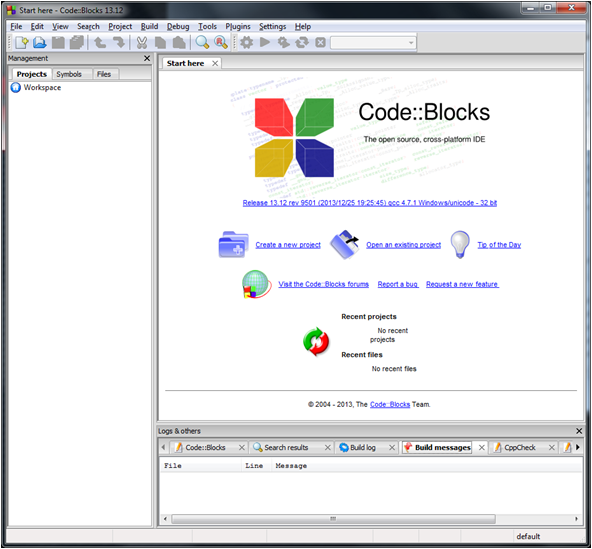Image resolution: width=592 pixels, height=549 pixels.
Task: Click the Release 13.12 version link
Action: point(370,203)
